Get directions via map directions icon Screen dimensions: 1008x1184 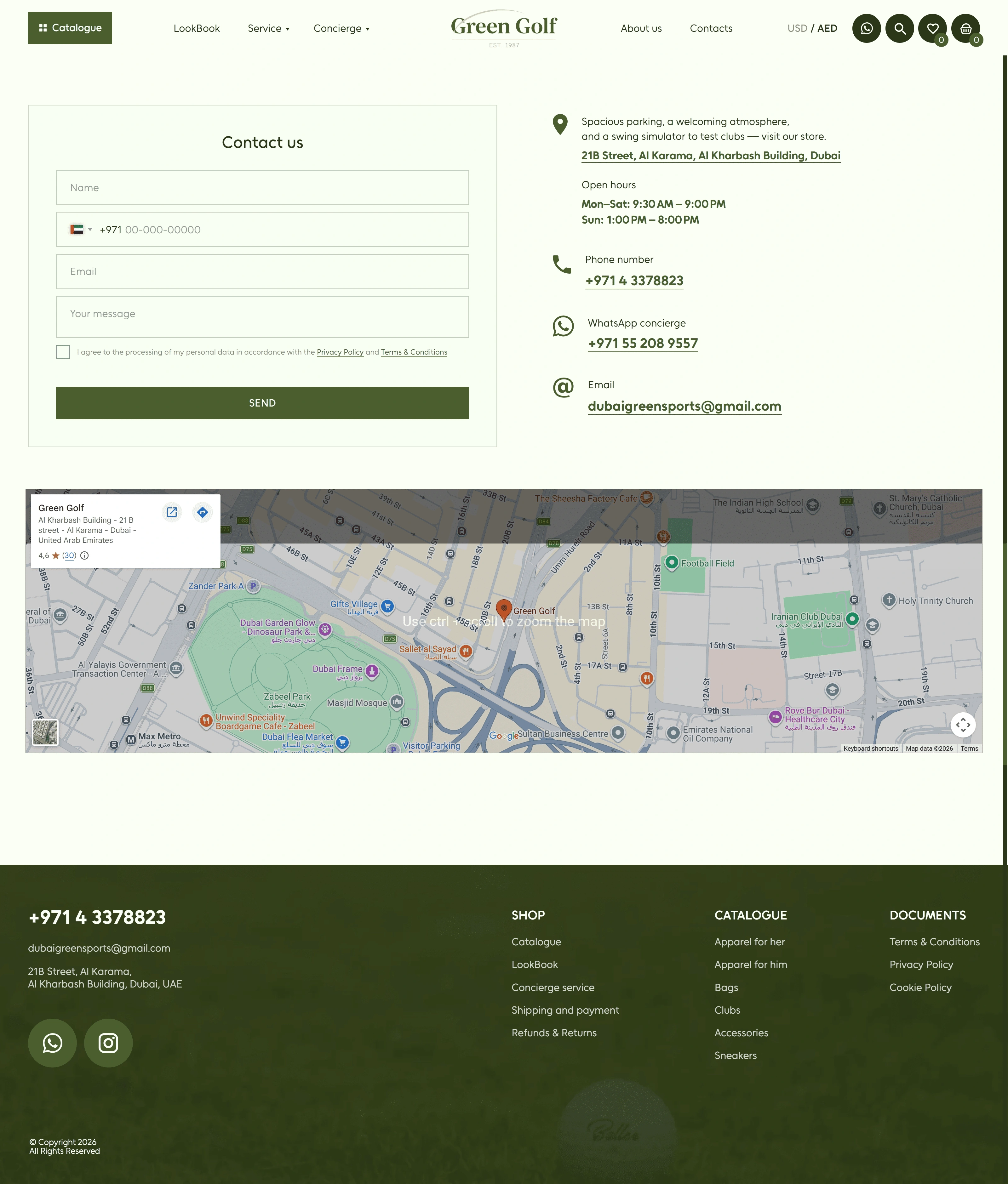pos(202,512)
